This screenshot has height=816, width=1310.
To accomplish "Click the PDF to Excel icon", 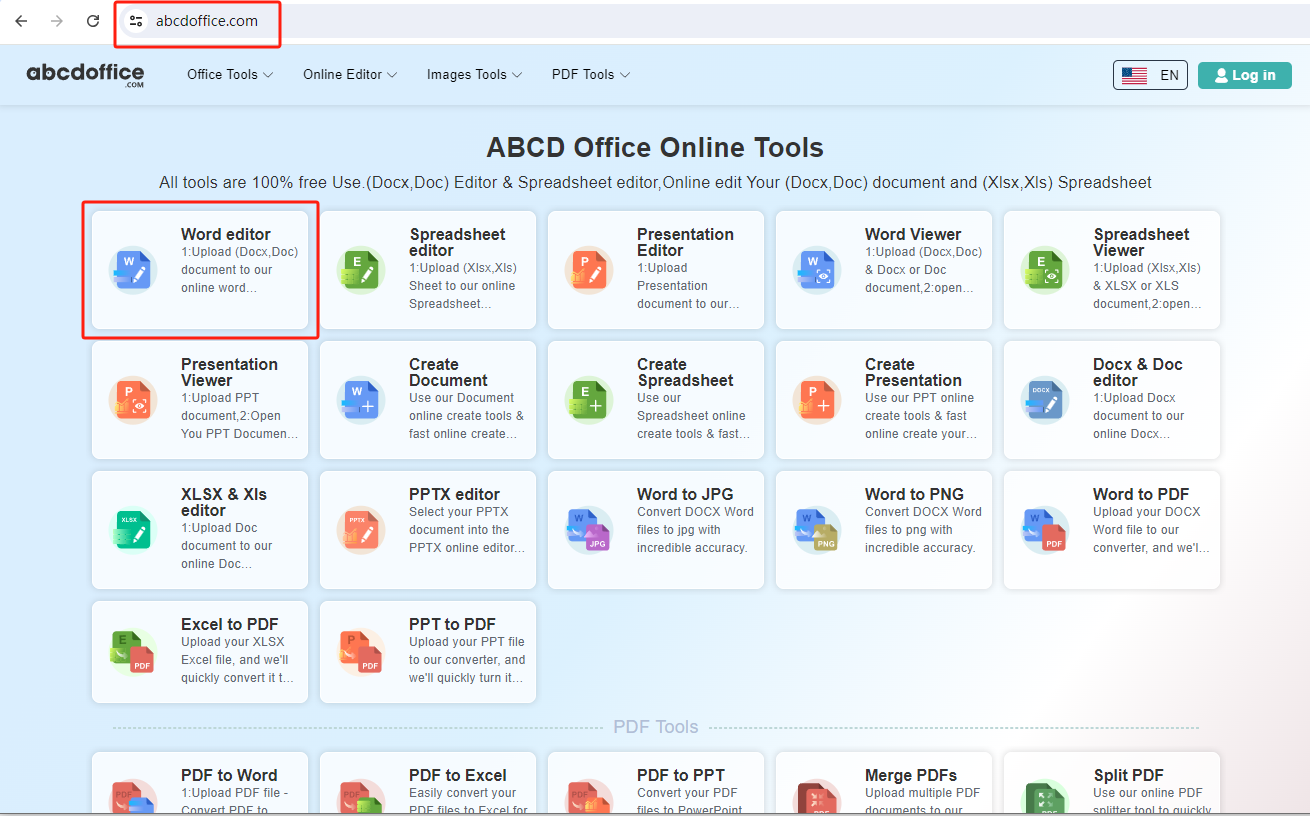I will tap(361, 798).
